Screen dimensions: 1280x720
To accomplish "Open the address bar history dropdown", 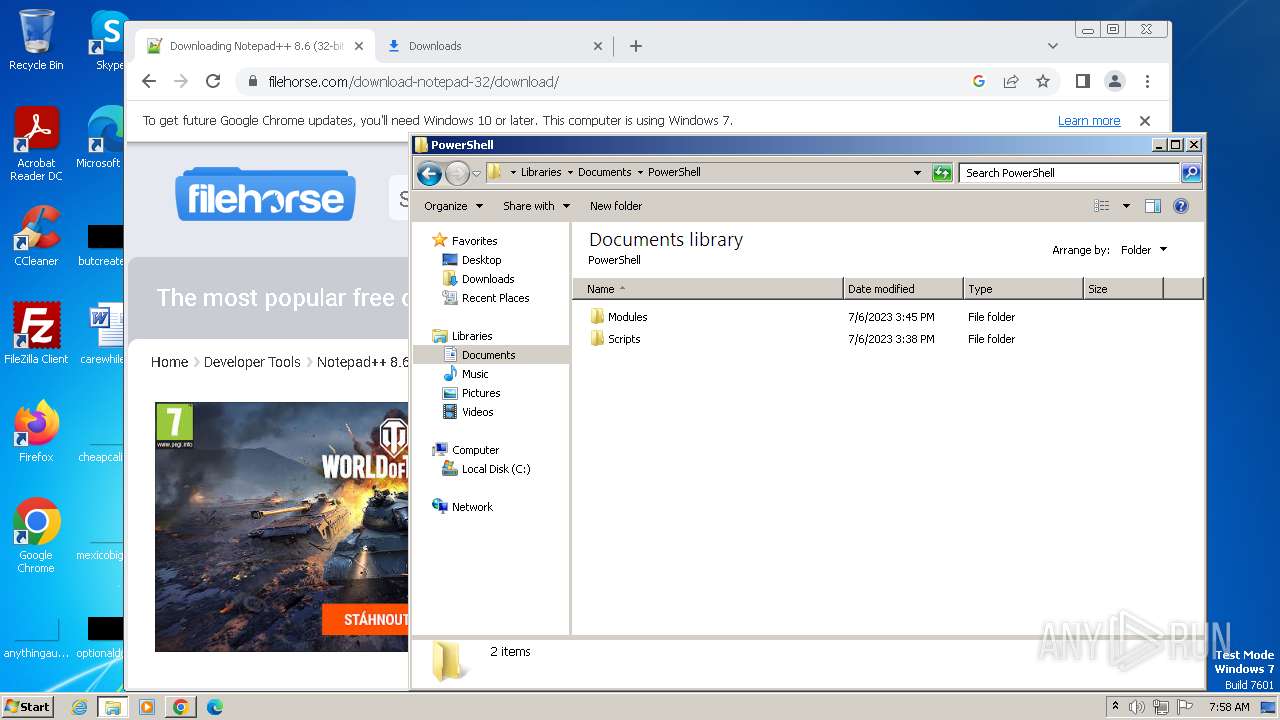I will tap(917, 173).
